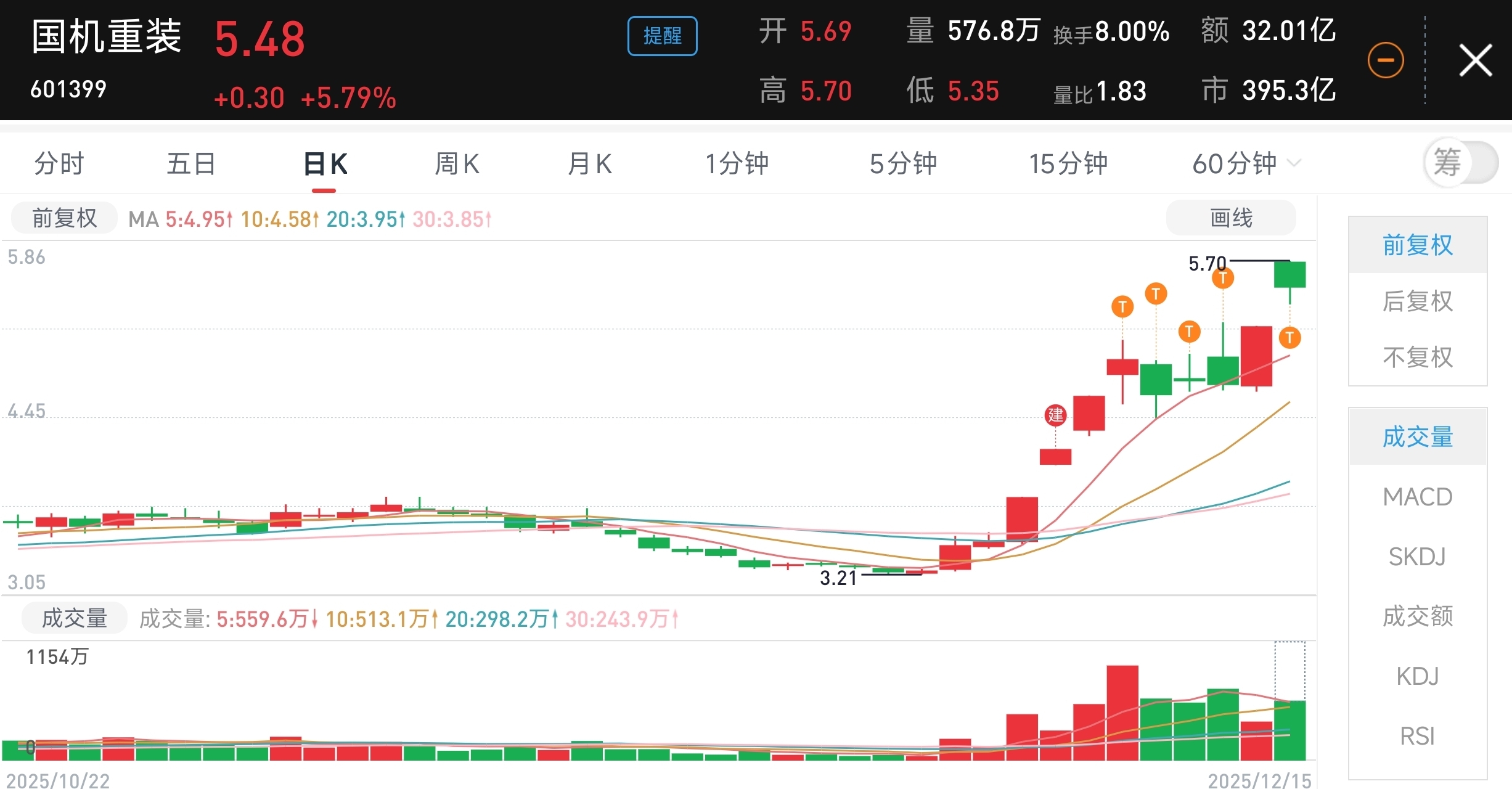The height and width of the screenshot is (789, 1512).
Task: Click the orange minus remove-from-watchlist icon
Action: pos(1385,60)
